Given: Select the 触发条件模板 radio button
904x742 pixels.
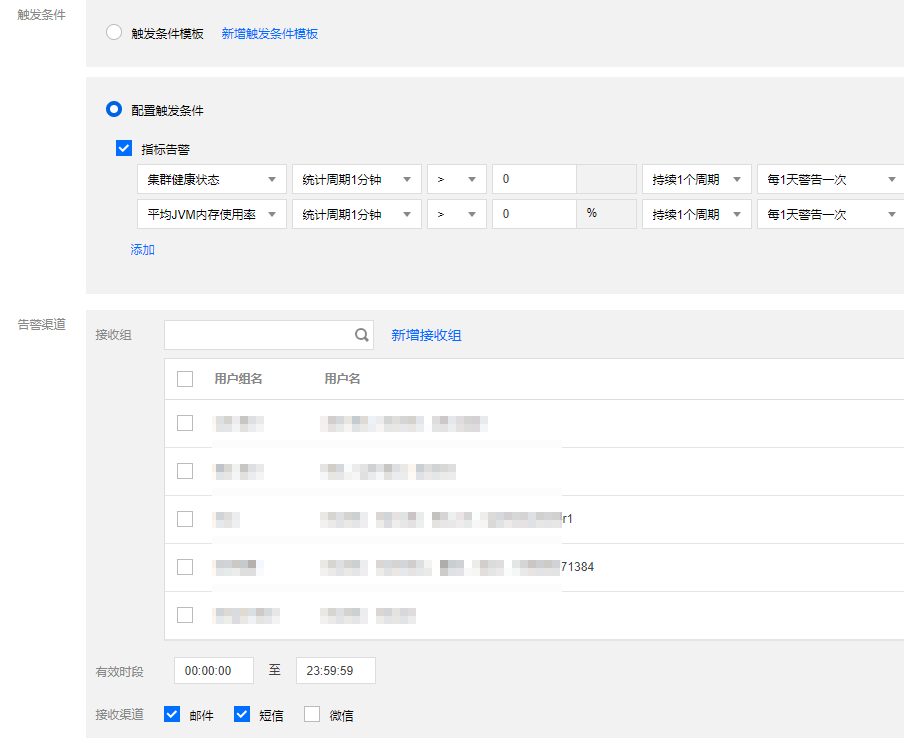Looking at the screenshot, I should 114,32.
